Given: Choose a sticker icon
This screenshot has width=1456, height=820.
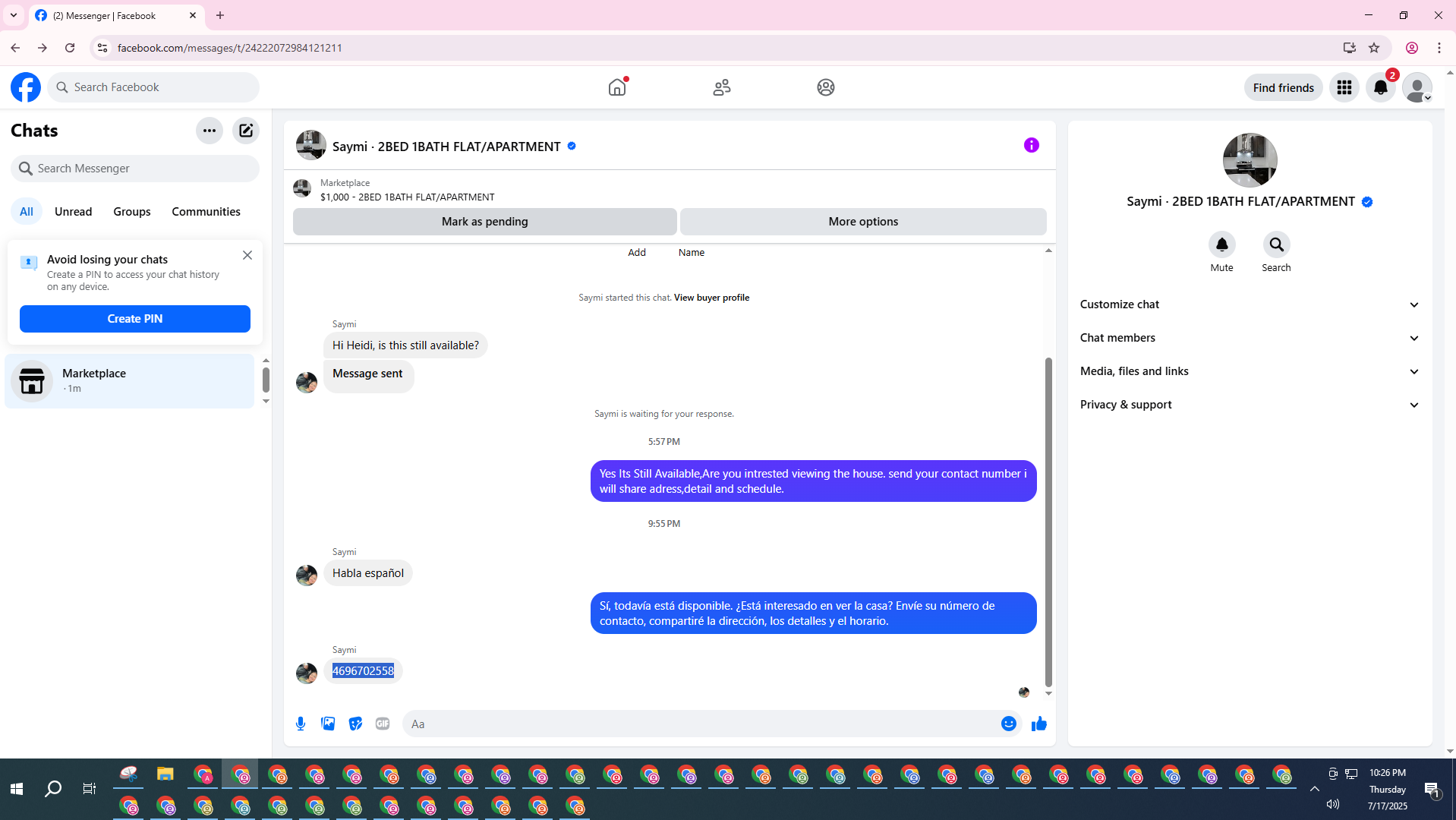Looking at the screenshot, I should (355, 724).
